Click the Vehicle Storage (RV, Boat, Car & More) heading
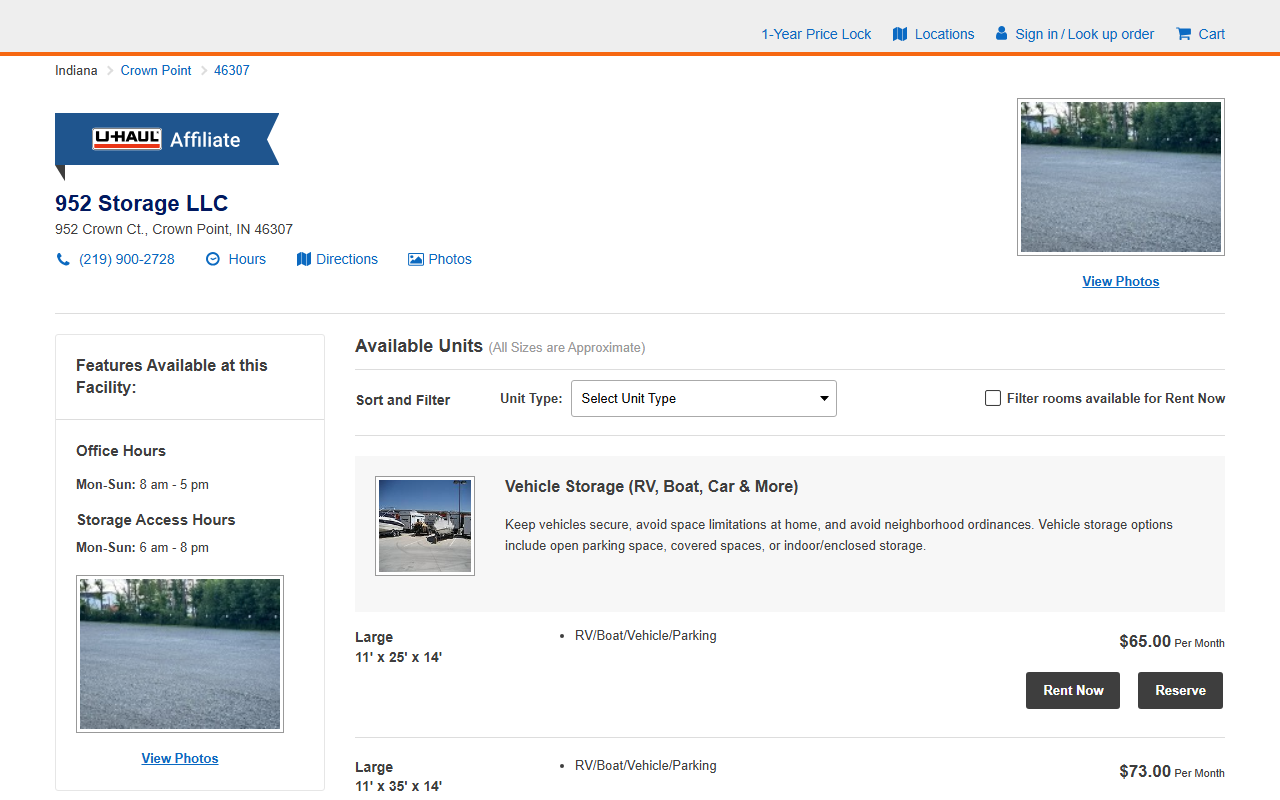1280x800 pixels. click(x=651, y=487)
